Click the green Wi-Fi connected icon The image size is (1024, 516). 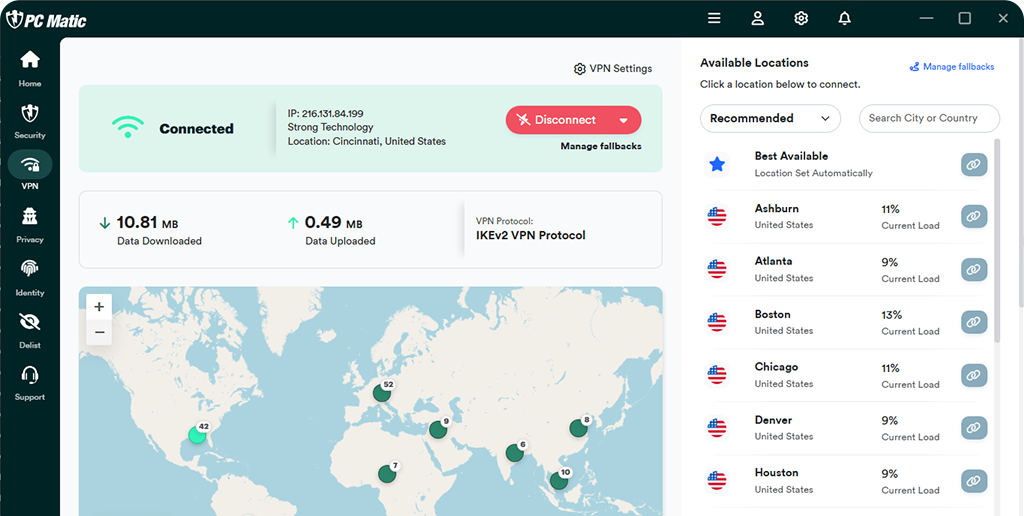pos(127,127)
